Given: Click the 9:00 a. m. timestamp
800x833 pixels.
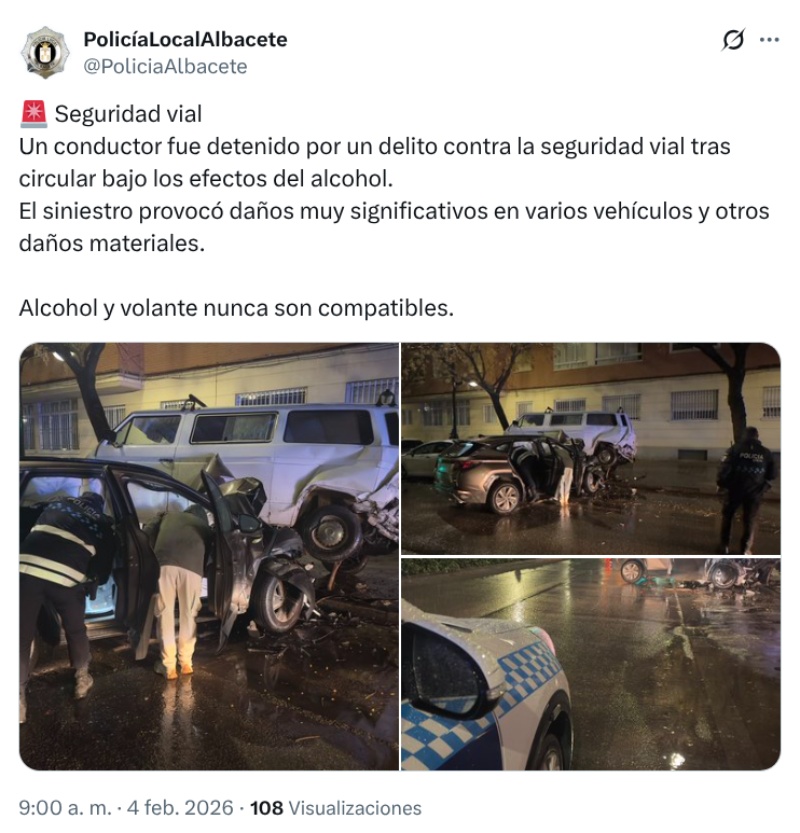Looking at the screenshot, I should coord(65,808).
